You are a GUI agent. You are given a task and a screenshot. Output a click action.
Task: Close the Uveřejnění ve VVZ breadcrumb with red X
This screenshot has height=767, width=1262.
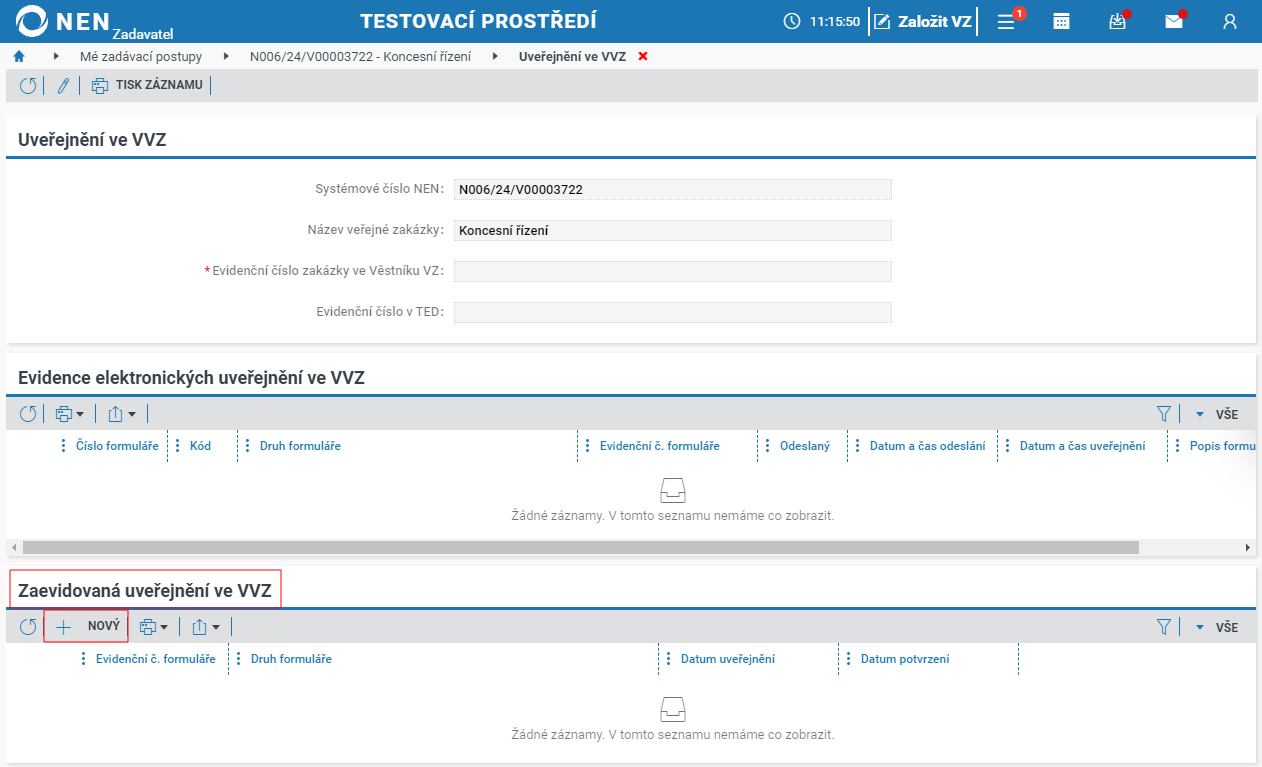pyautogui.click(x=643, y=57)
